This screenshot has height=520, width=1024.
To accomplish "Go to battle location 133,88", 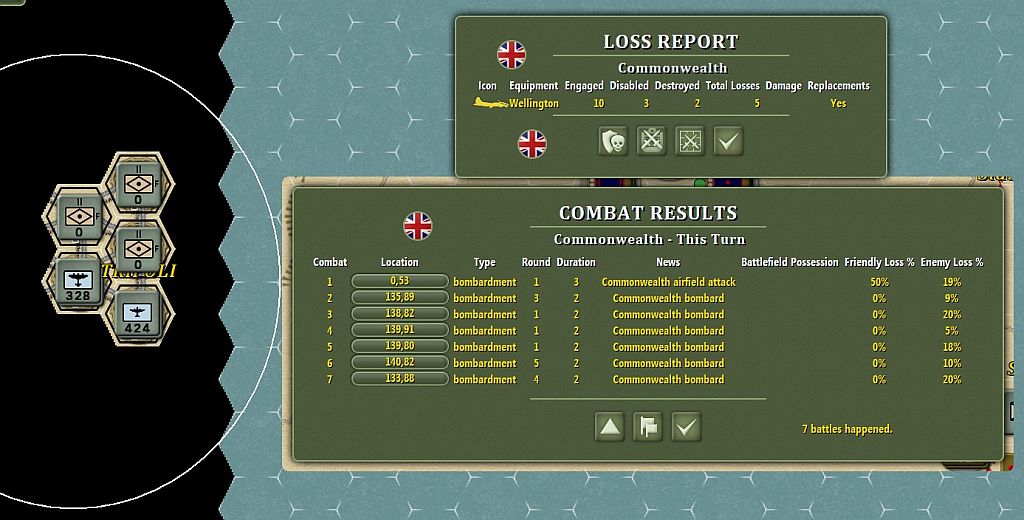I will pyautogui.click(x=400, y=379).
